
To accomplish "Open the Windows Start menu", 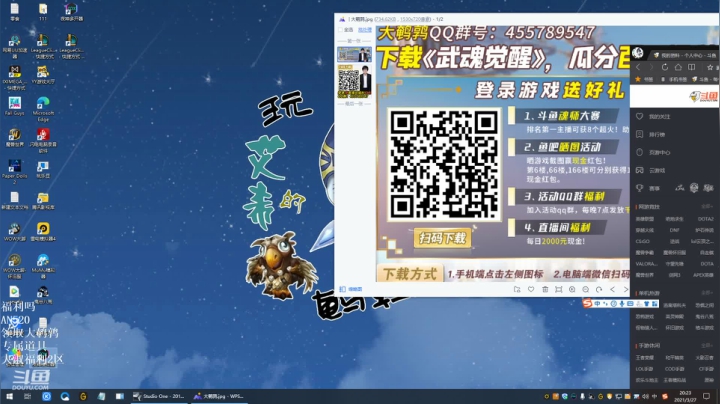I will click(x=9, y=396).
